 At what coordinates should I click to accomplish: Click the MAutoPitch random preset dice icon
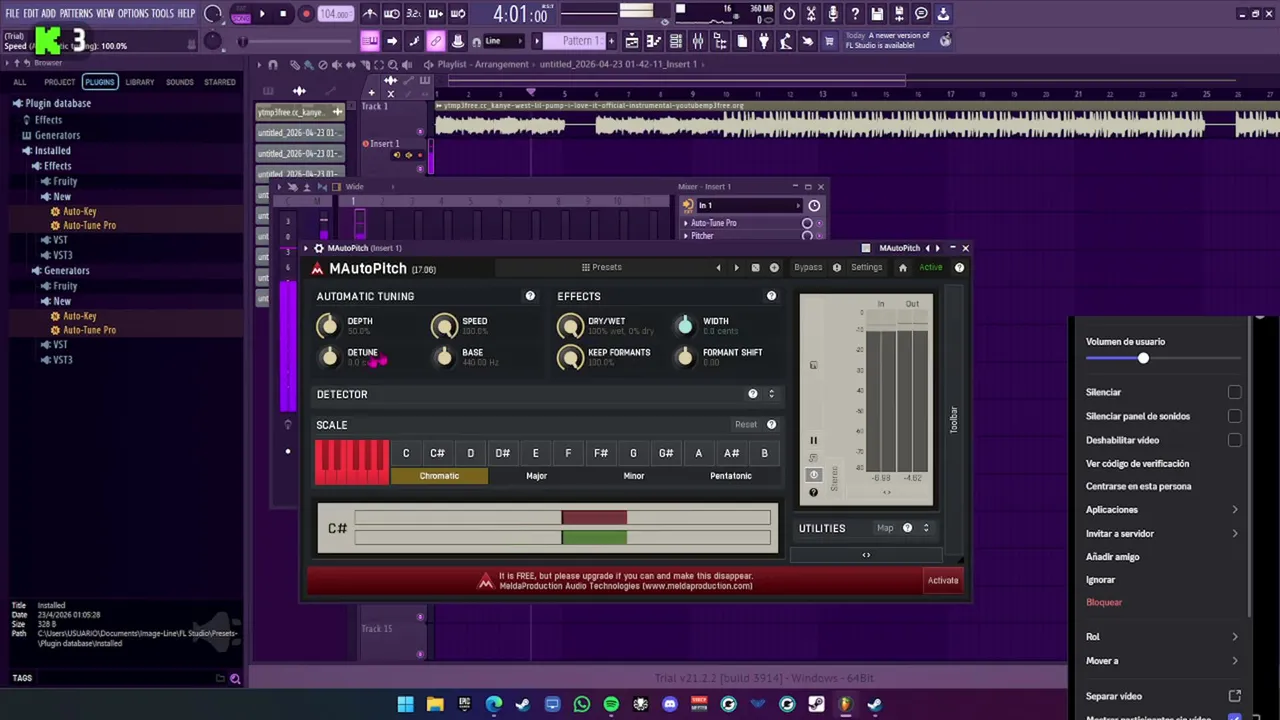click(755, 267)
